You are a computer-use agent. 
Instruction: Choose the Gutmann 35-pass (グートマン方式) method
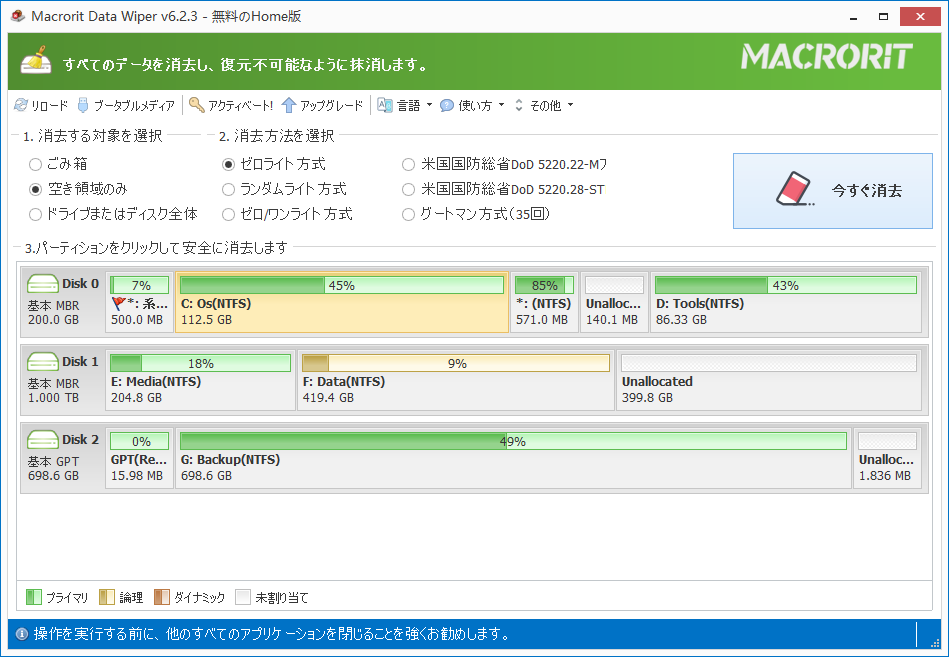point(409,214)
